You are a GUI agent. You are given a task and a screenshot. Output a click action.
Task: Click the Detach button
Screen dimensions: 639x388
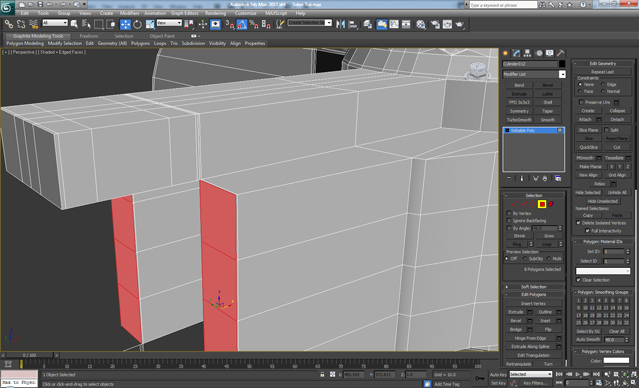pyautogui.click(x=617, y=119)
